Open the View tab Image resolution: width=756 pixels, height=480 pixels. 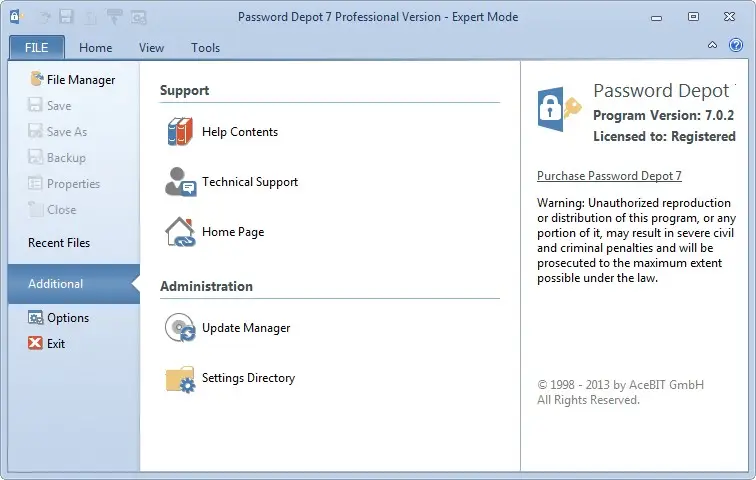pos(151,48)
